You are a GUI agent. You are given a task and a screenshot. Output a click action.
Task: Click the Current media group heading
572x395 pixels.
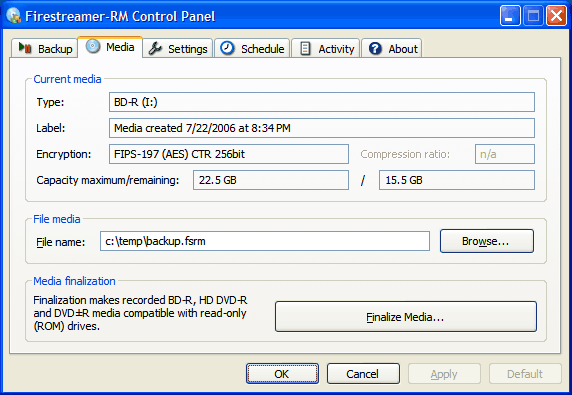[x=67, y=79]
